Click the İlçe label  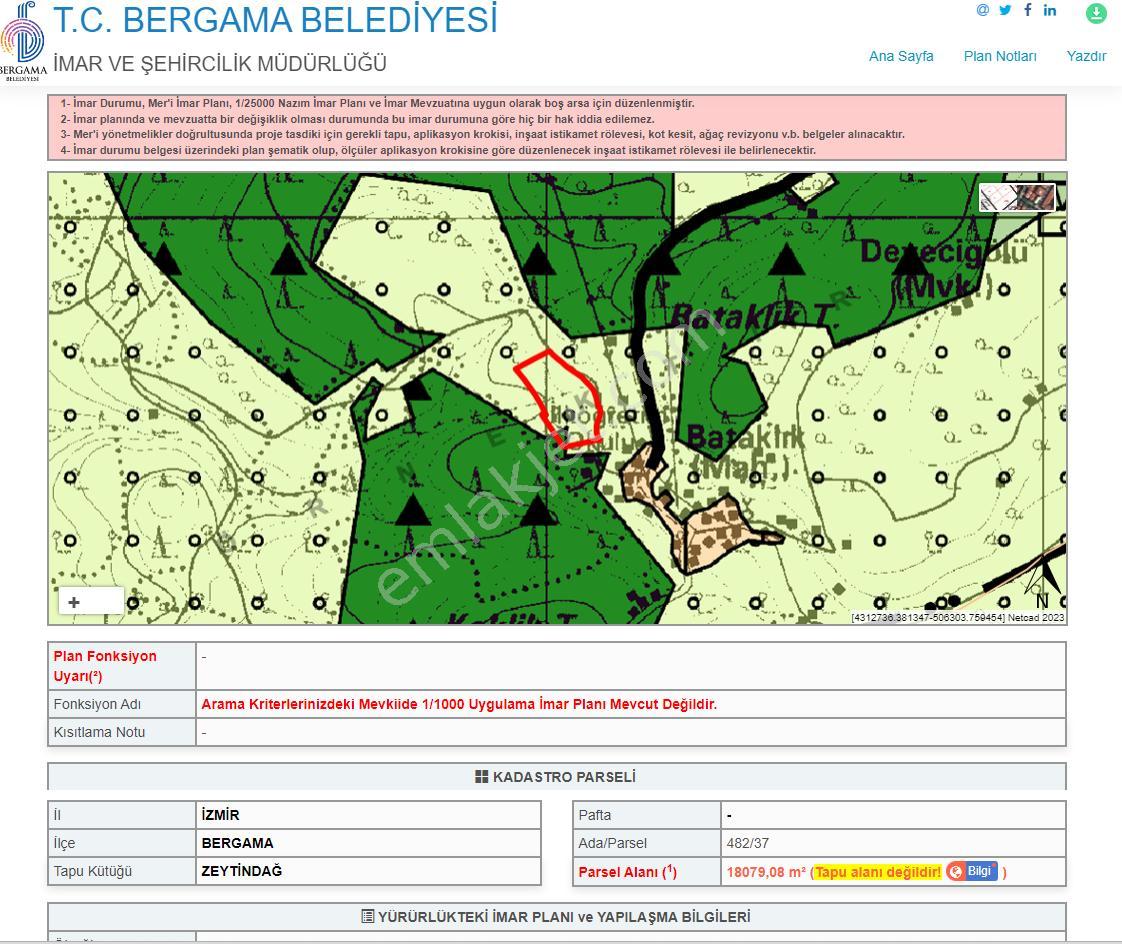(x=64, y=843)
